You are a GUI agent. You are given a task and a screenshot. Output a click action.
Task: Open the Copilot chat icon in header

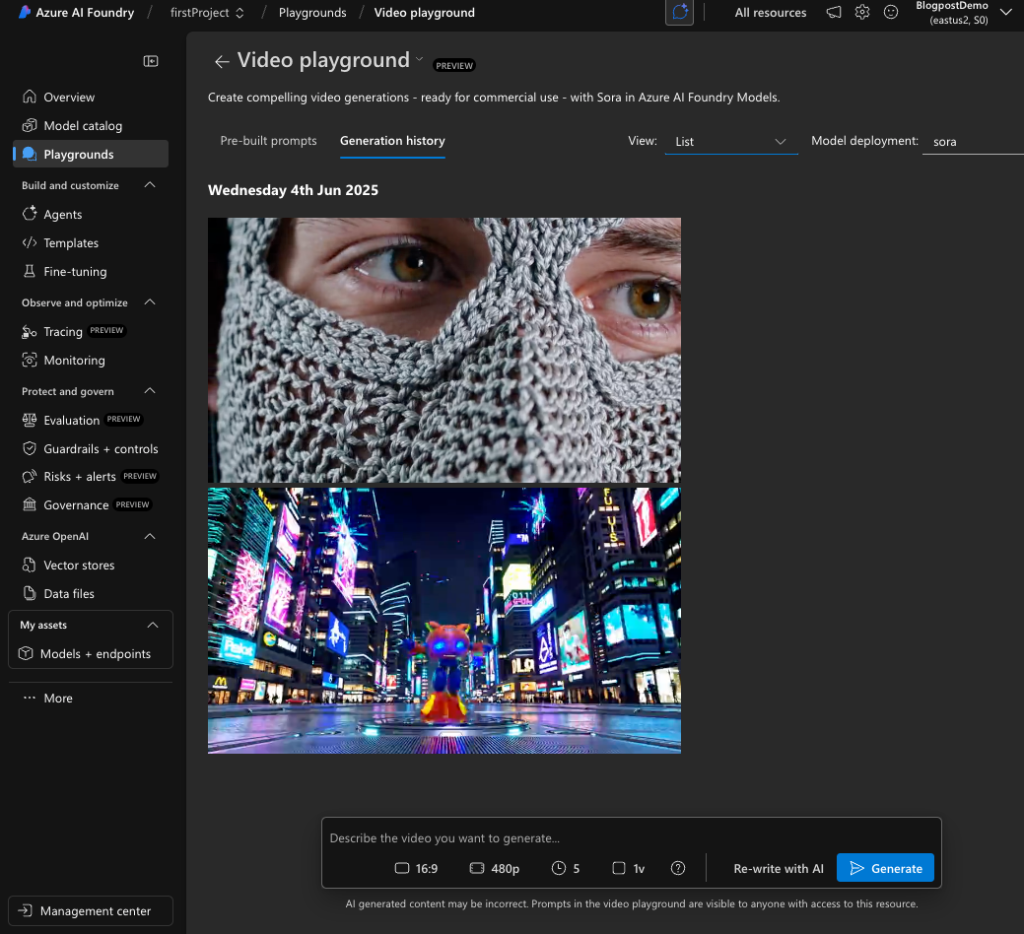pyautogui.click(x=679, y=13)
